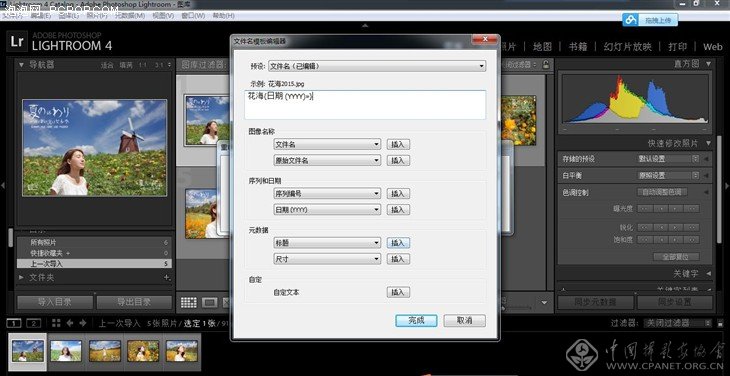
Task: Decrease 曝光度 by large step button
Action: point(645,208)
